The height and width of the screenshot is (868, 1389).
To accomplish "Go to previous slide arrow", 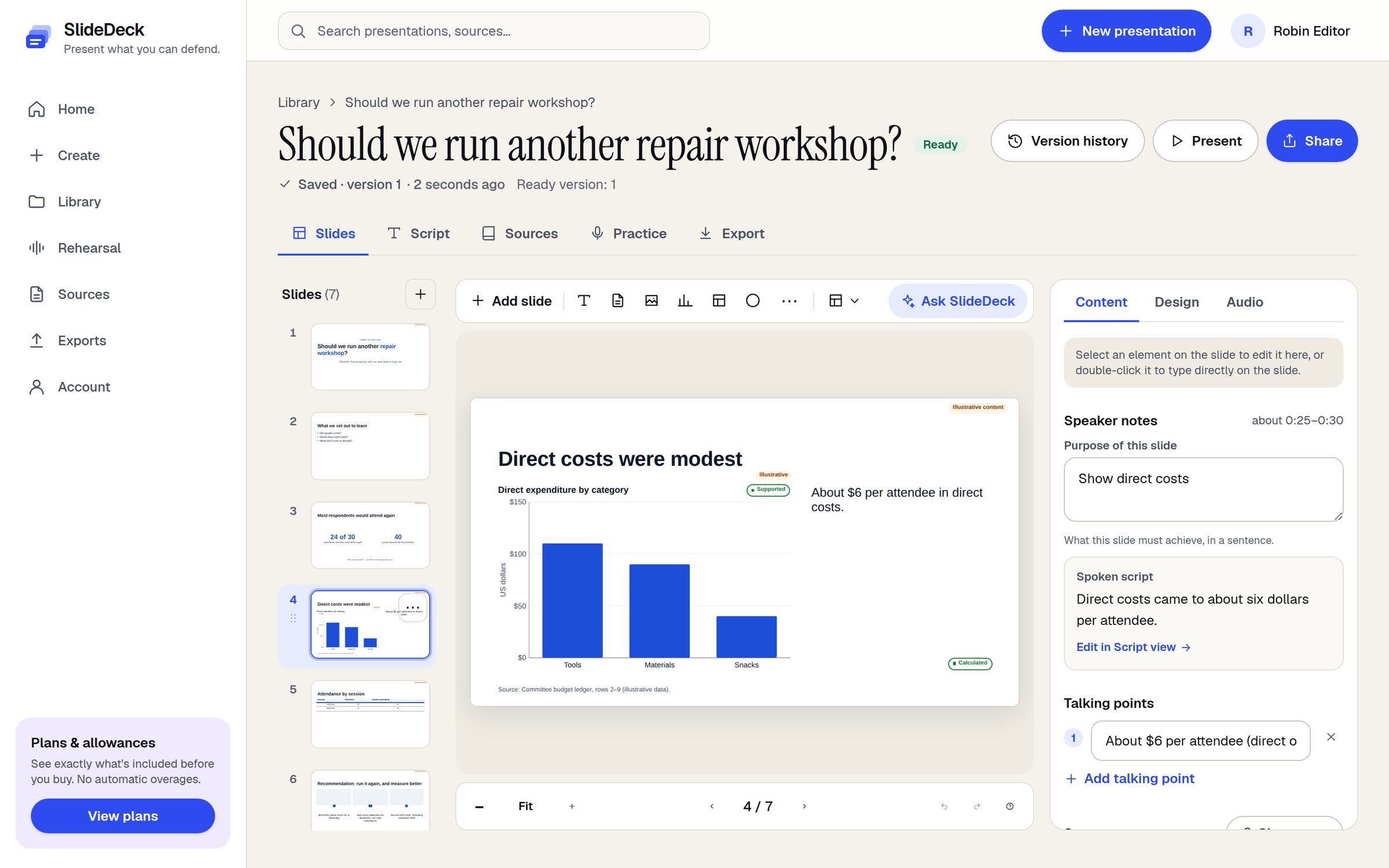I will (x=712, y=807).
